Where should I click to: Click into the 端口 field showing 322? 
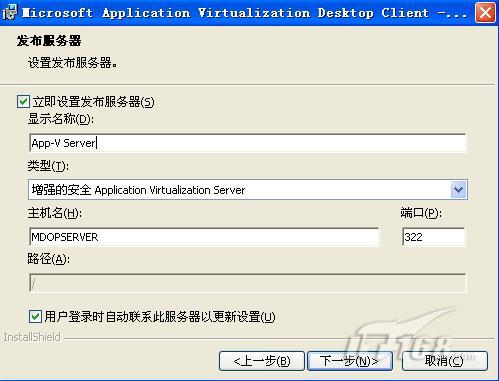433,237
